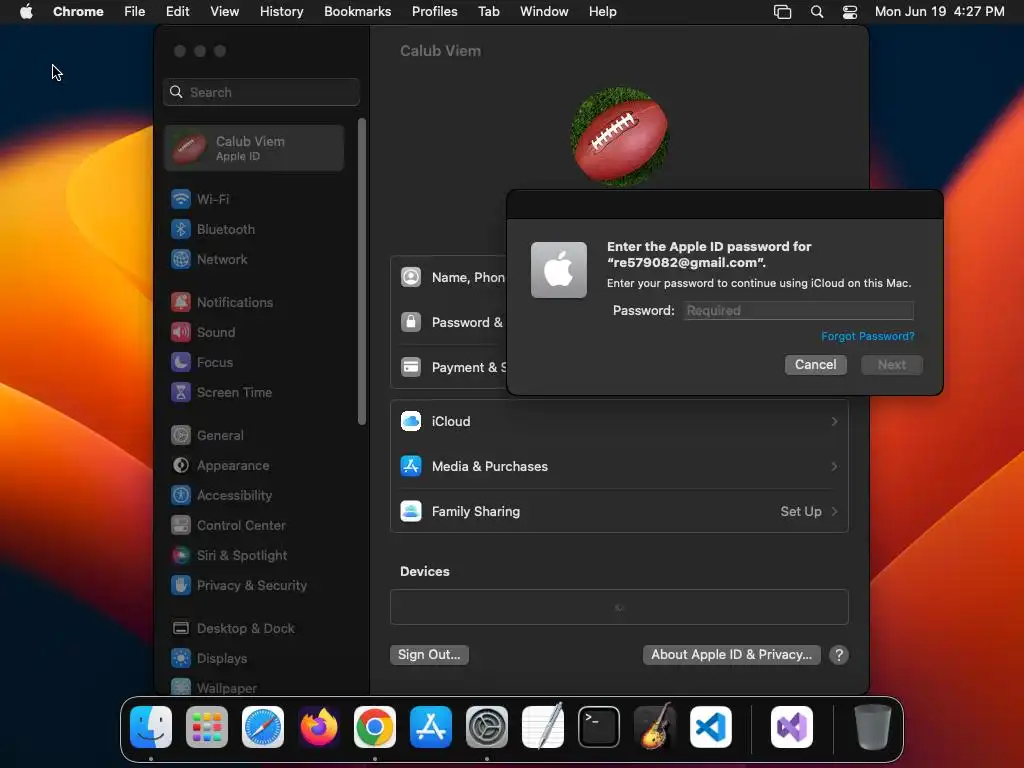Image resolution: width=1024 pixels, height=768 pixels.
Task: Open Screen Time settings in sidebar
Action: click(x=221, y=392)
